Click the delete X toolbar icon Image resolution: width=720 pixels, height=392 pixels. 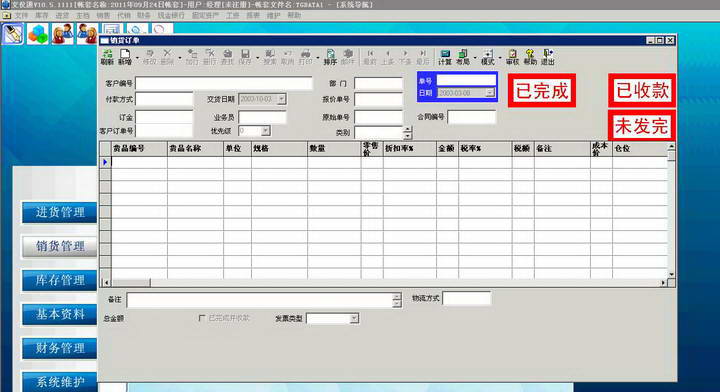pyautogui.click(x=167, y=57)
